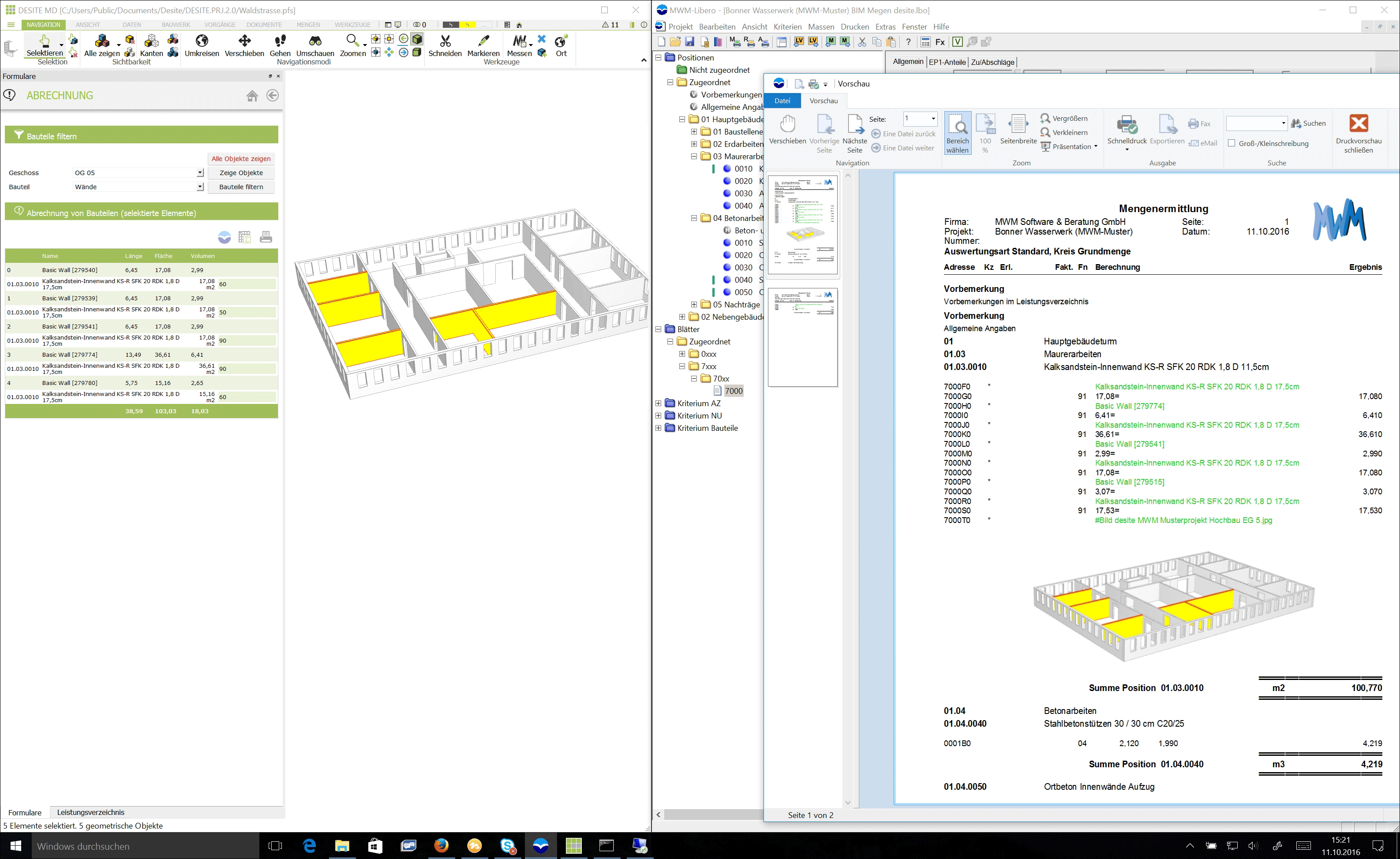
Task: Select Basic Wall [279774] table row
Action: point(142,355)
